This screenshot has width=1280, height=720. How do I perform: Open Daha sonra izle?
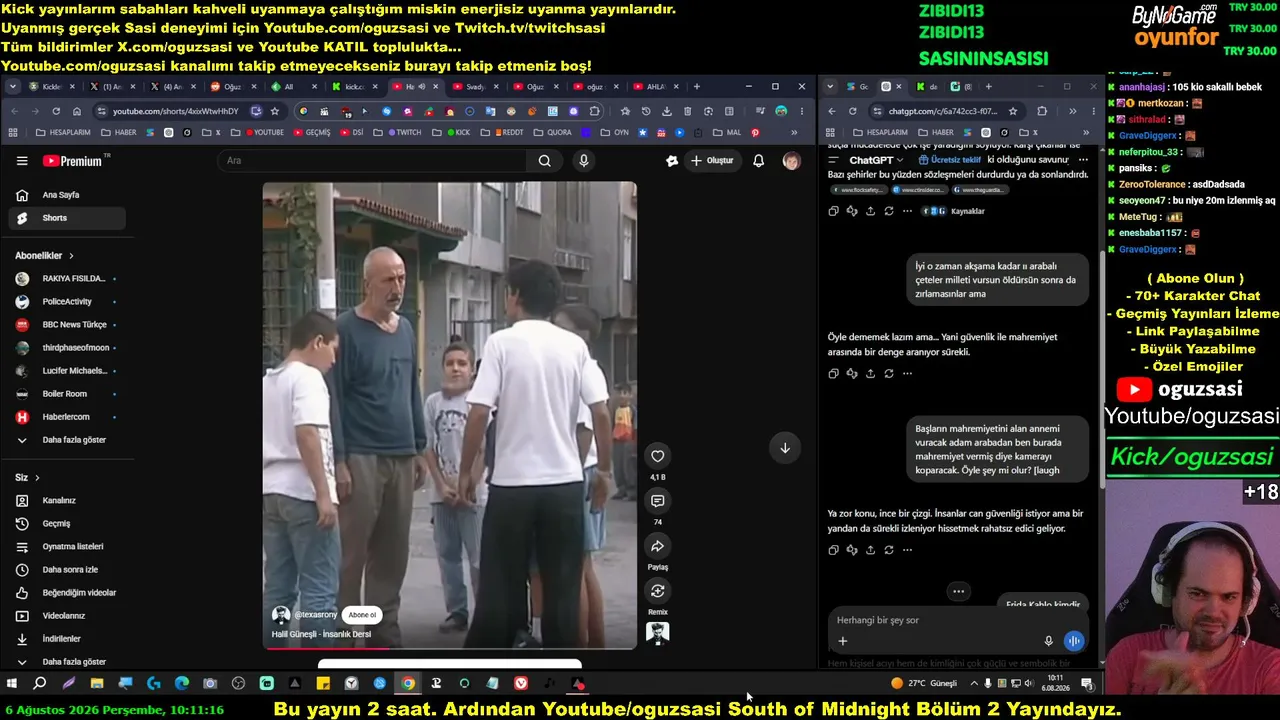[68, 570]
